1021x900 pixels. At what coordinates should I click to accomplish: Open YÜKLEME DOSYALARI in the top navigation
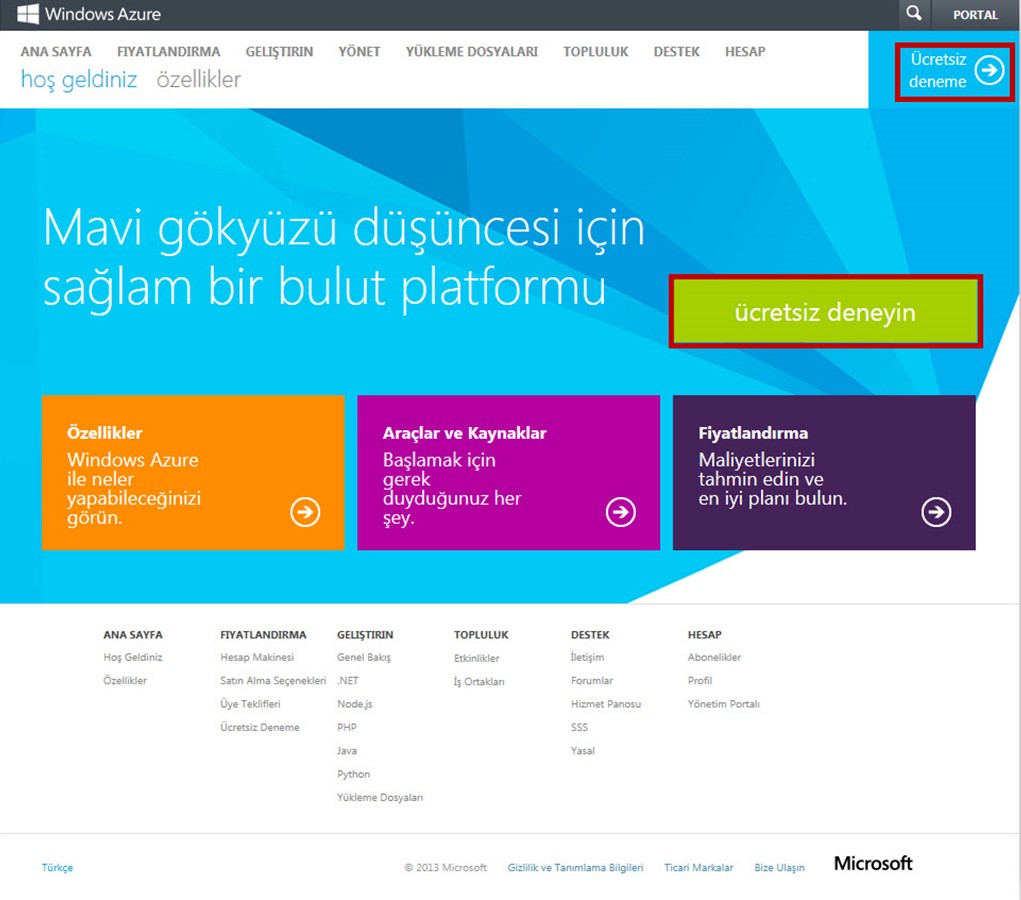tap(472, 51)
